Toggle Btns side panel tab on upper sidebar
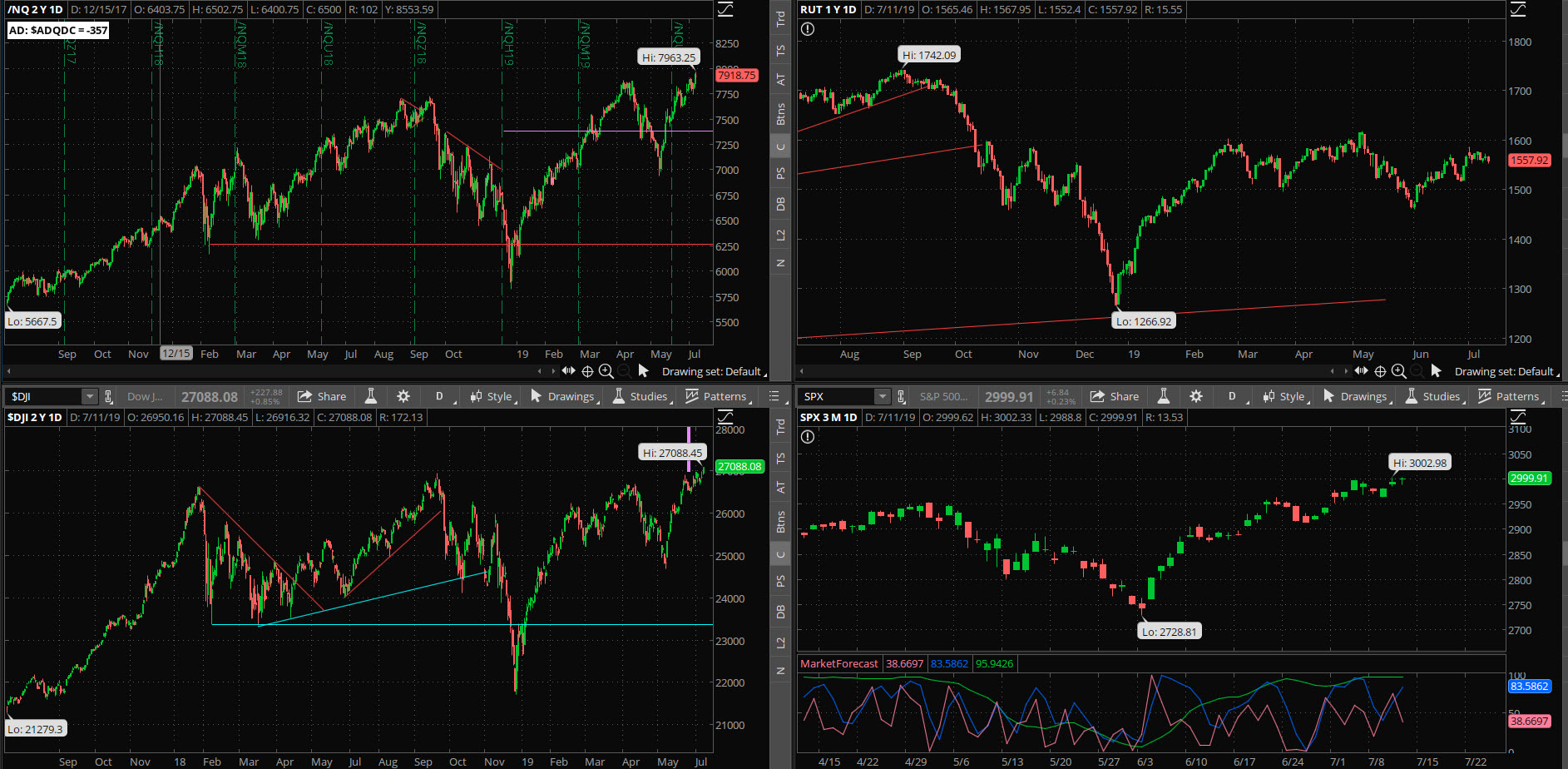Image resolution: width=1568 pixels, height=769 pixels. 780,114
